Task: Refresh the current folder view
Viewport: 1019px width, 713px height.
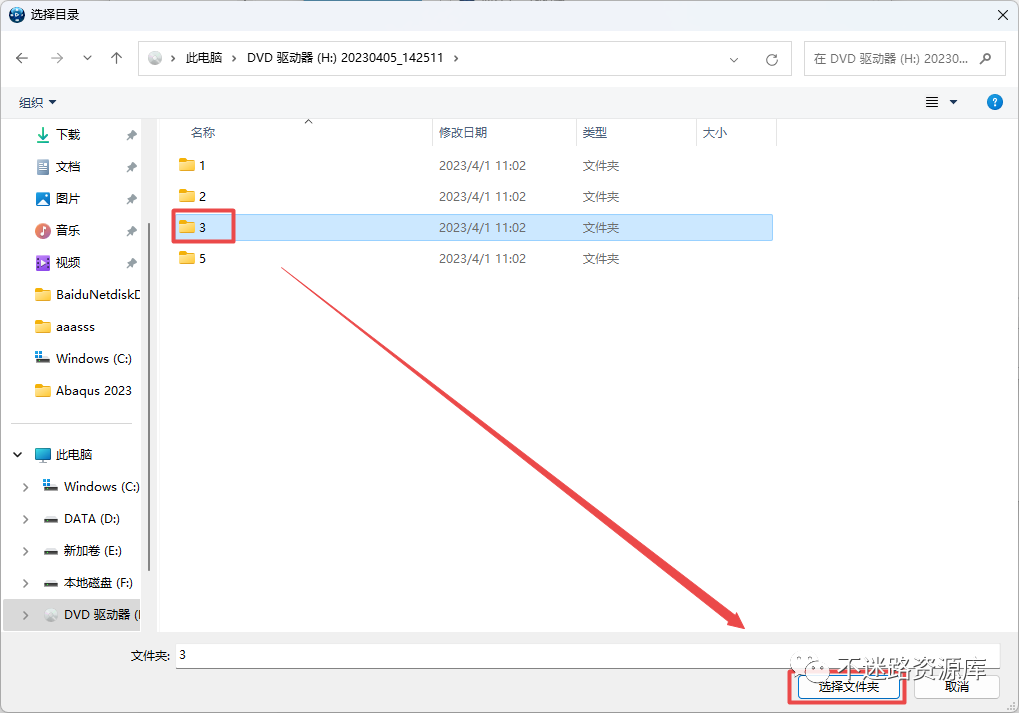Action: pyautogui.click(x=771, y=59)
